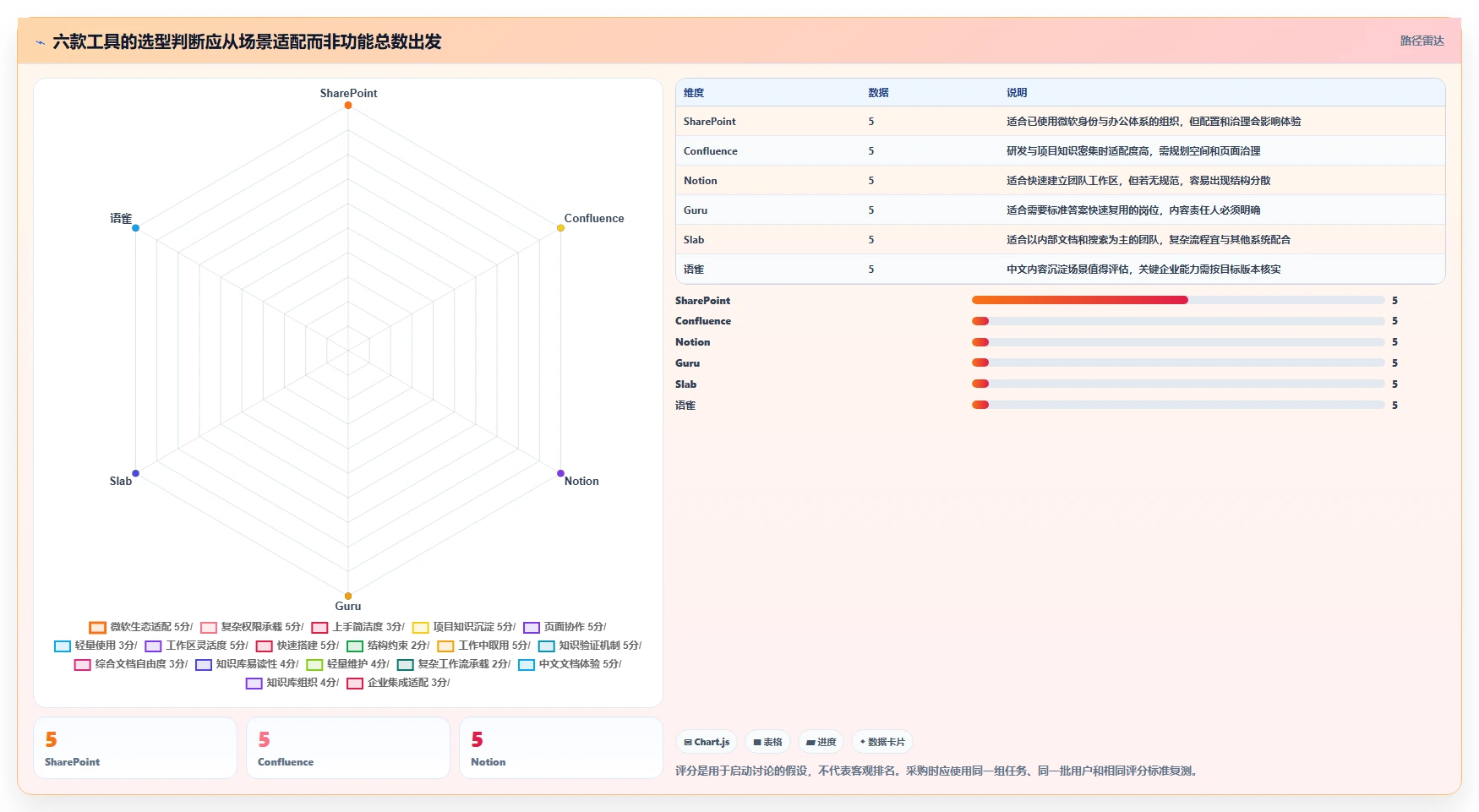Hide the 复杂工作流承载 2分 legend series
The image size is (1479, 812).
(x=454, y=664)
